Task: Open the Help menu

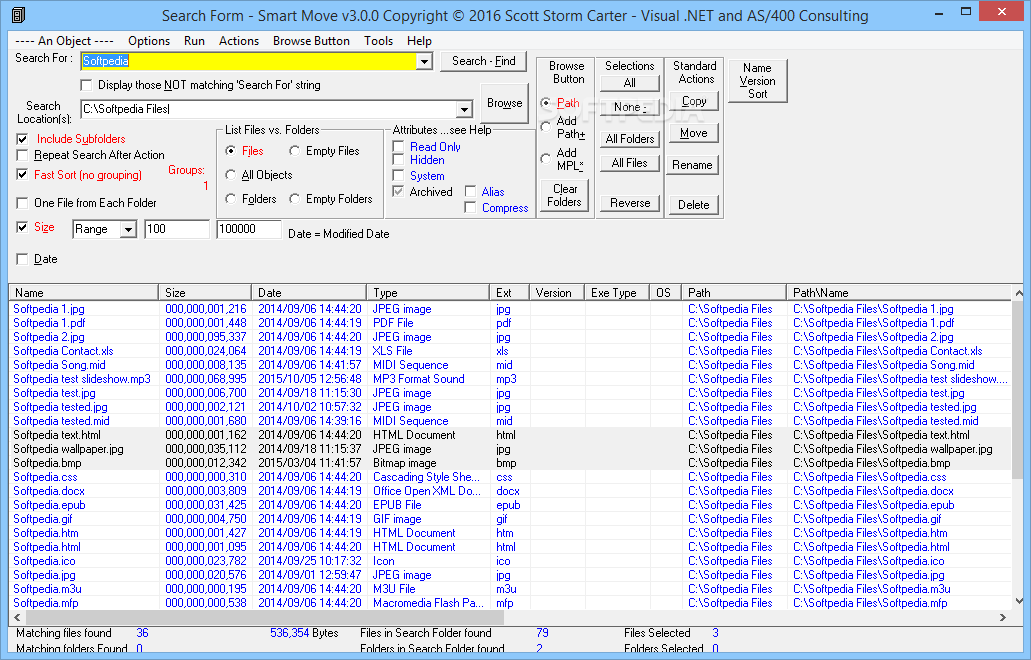Action: (419, 41)
